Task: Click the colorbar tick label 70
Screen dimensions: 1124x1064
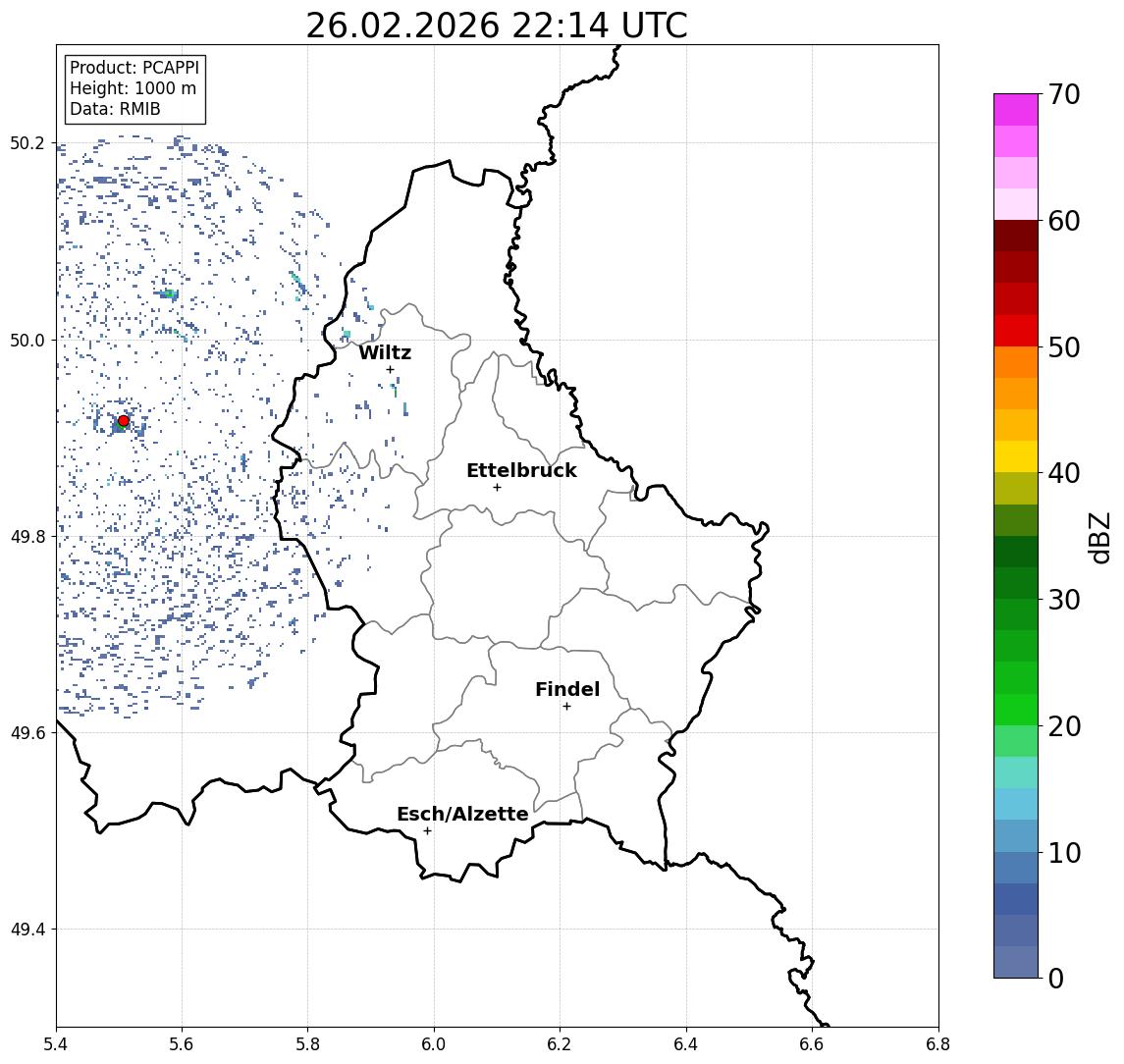Action: (x=1064, y=94)
